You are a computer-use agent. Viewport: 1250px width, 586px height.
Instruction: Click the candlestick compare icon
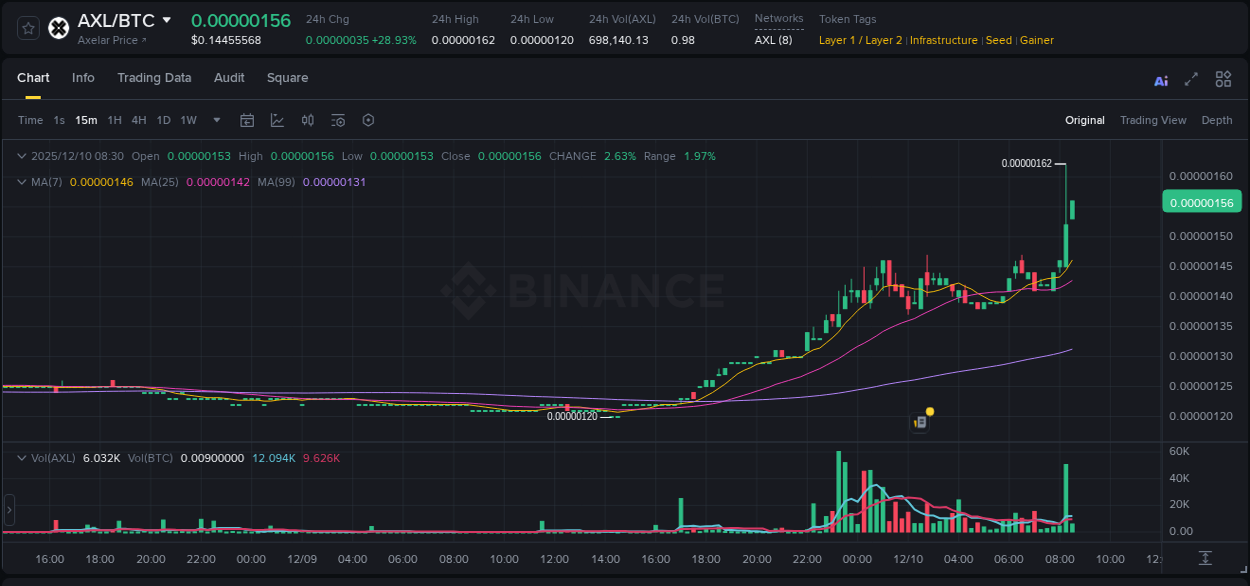(x=307, y=120)
